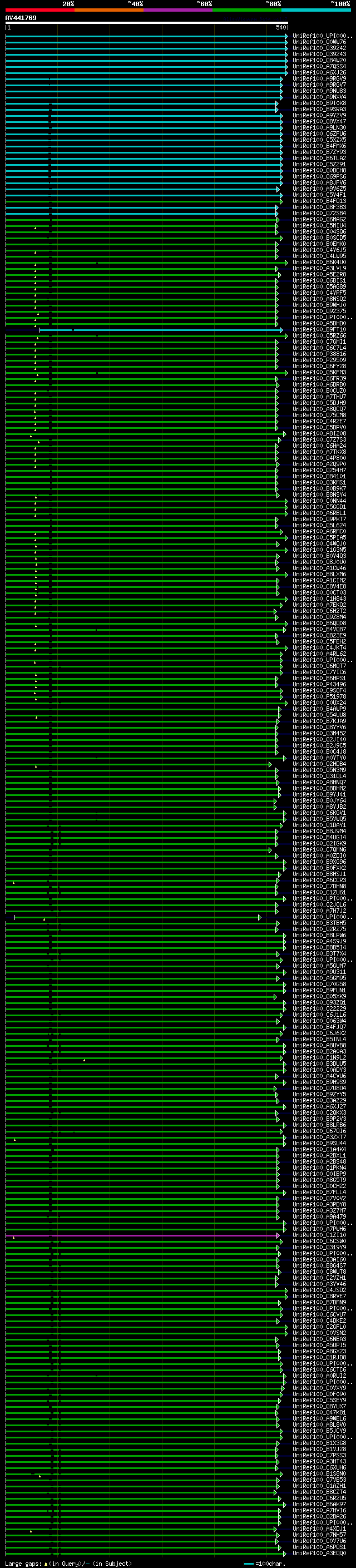Select hit label UniRef100_B8NSY4
Screen dimensions: 356x1568
[319, 495]
